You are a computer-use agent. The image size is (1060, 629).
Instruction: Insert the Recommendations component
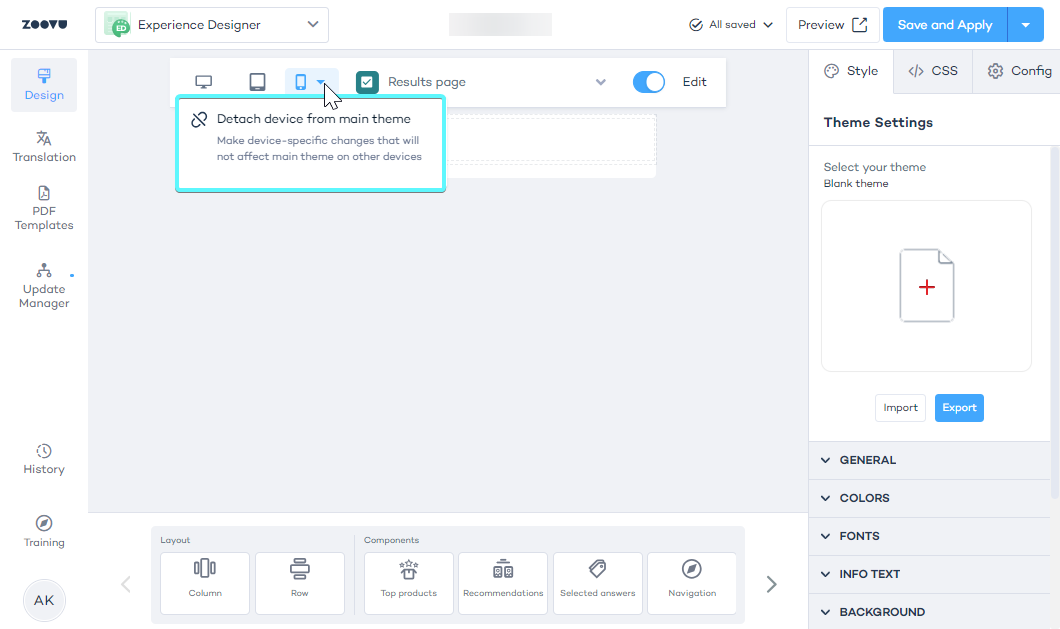[x=503, y=582]
